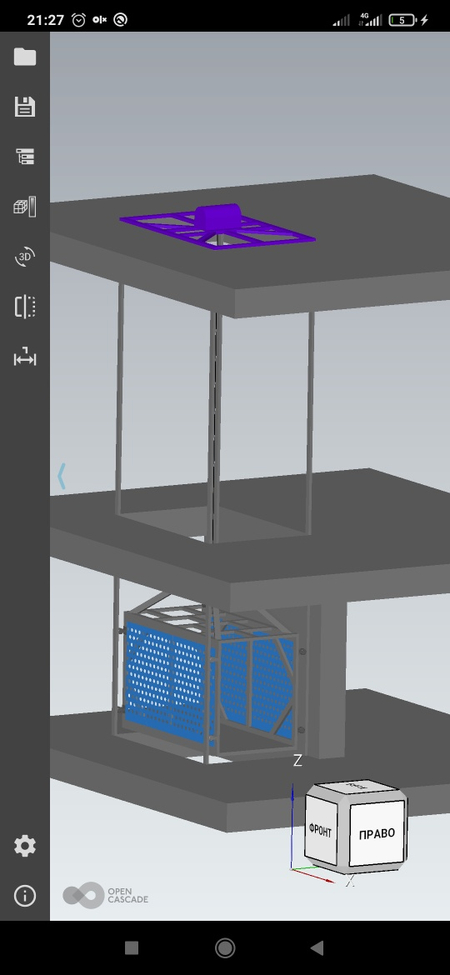450x975 pixels.
Task: Open the model tree structure panel
Action: coord(25,157)
